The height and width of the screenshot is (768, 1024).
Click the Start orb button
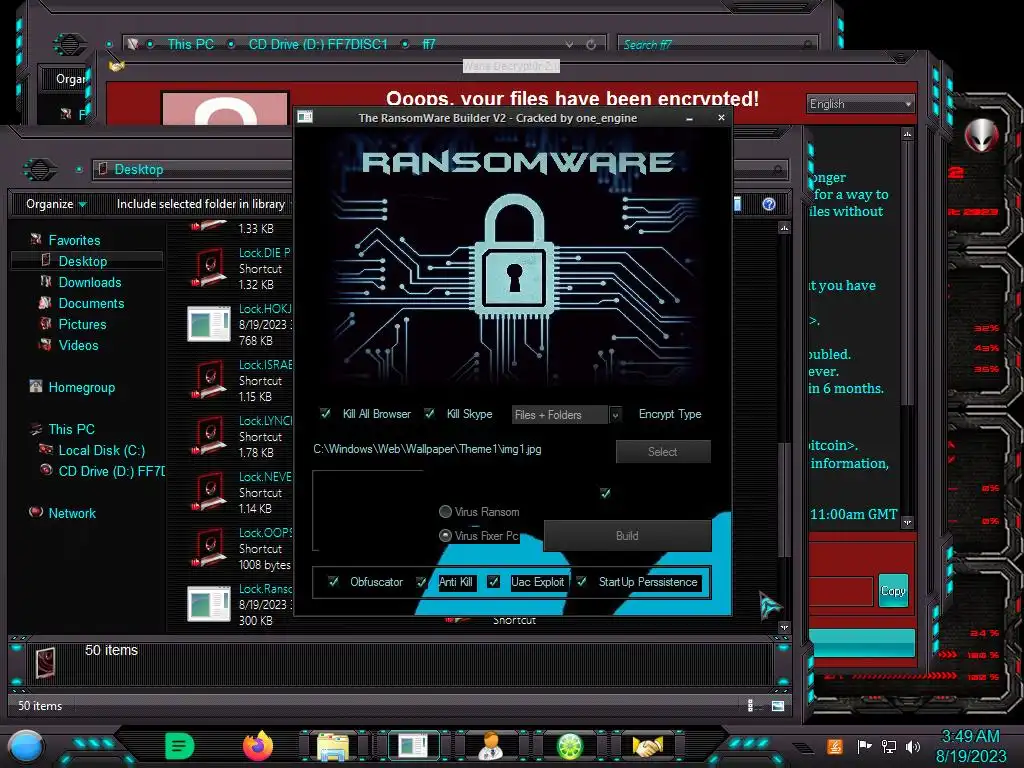(x=26, y=746)
